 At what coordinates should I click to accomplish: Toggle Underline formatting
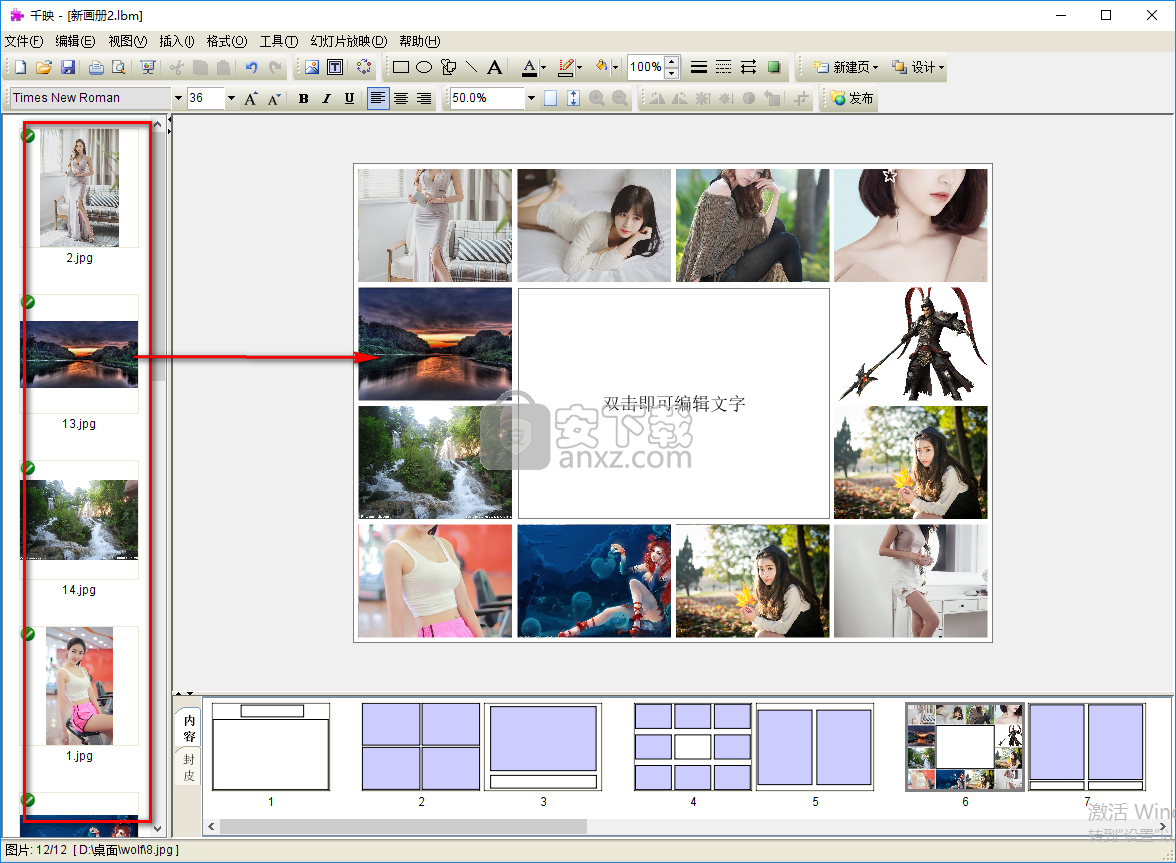[350, 98]
